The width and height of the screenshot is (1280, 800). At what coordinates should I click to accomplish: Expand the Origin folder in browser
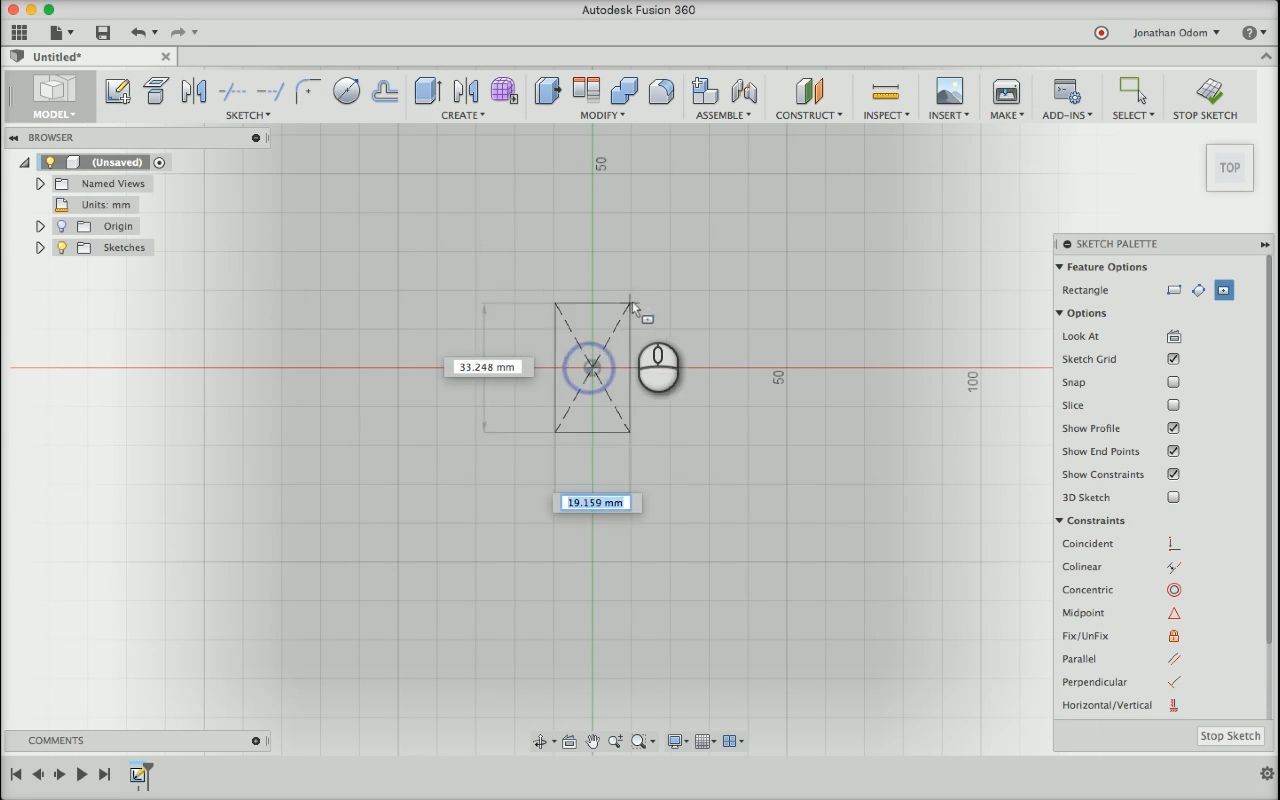tap(40, 227)
